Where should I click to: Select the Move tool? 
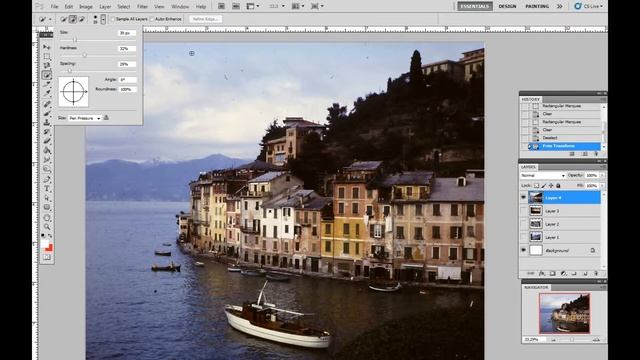coord(47,47)
